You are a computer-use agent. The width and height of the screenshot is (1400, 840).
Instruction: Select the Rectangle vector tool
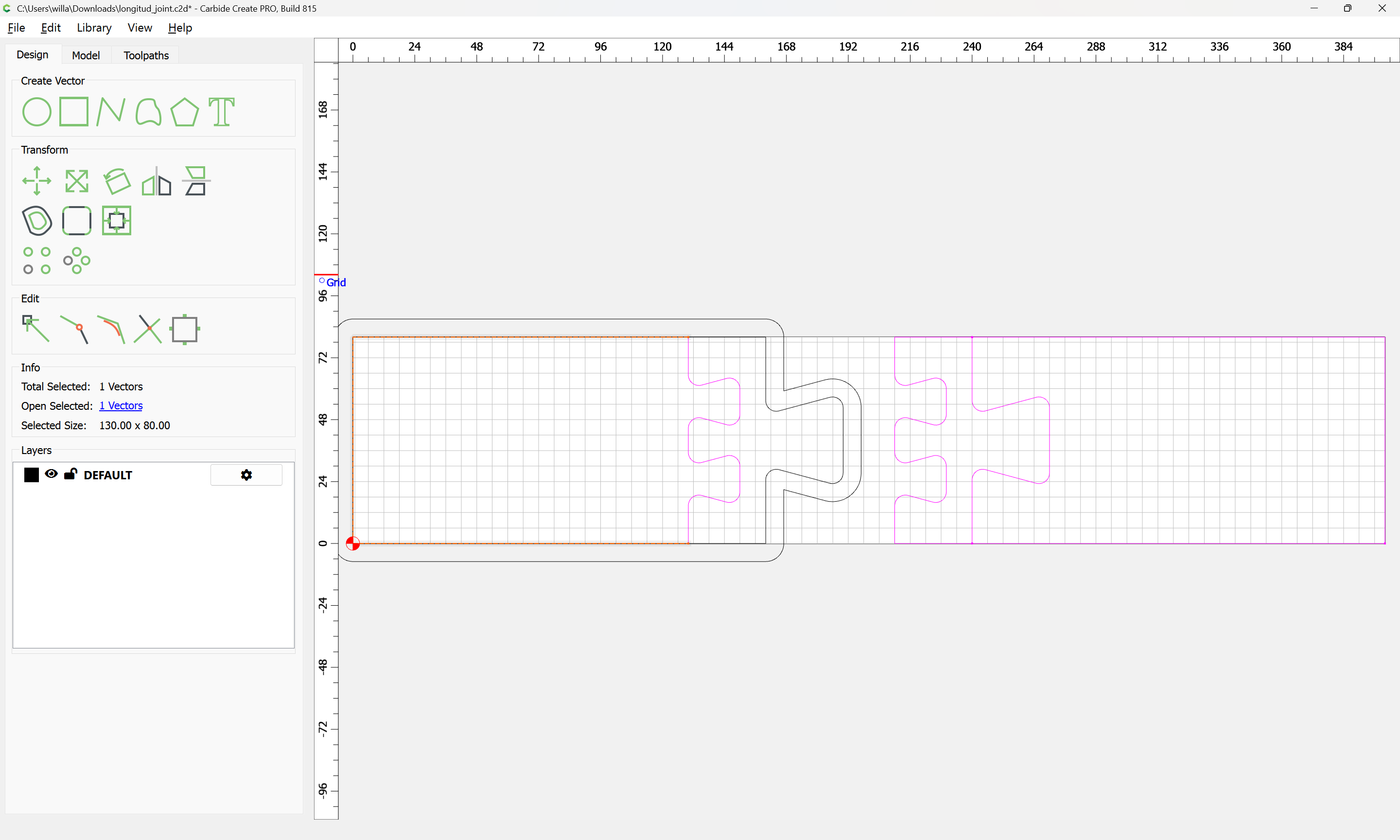click(x=74, y=111)
